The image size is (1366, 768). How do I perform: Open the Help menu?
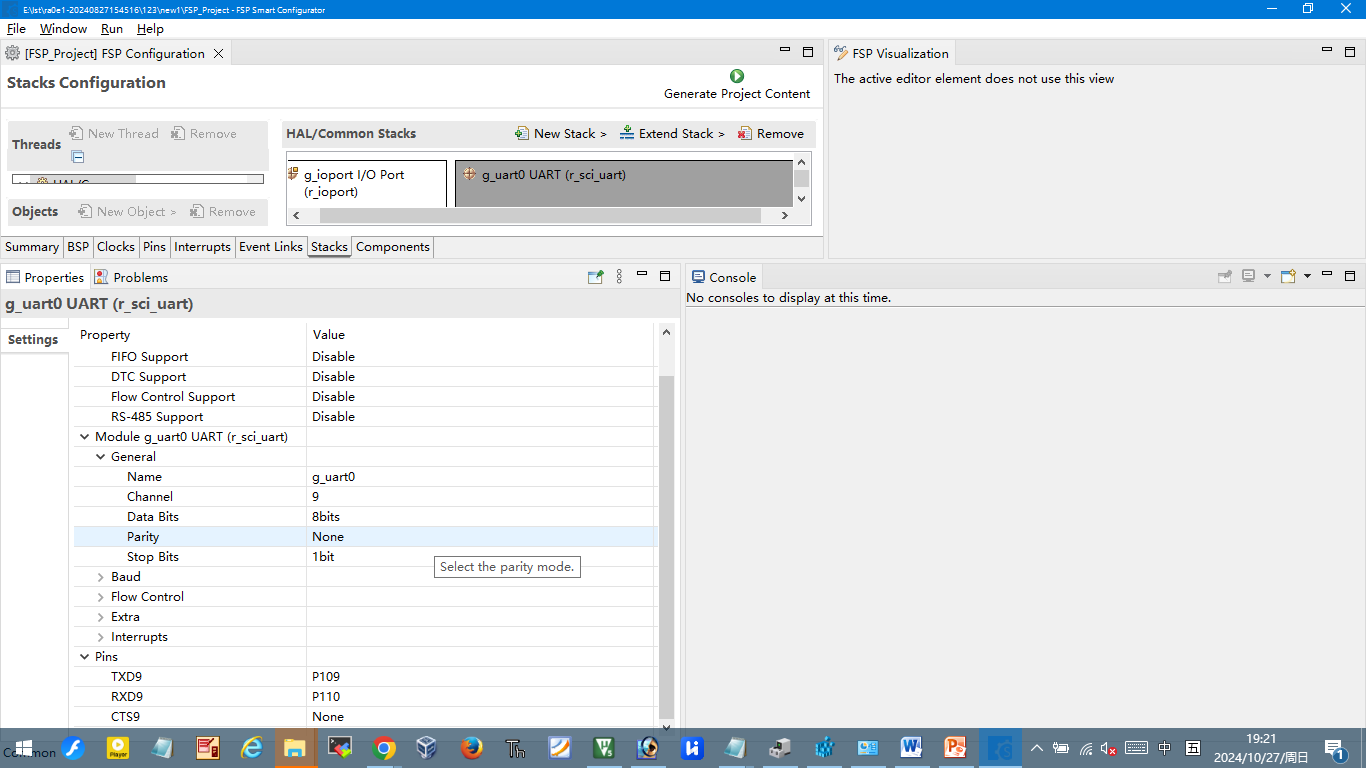pyautogui.click(x=150, y=29)
